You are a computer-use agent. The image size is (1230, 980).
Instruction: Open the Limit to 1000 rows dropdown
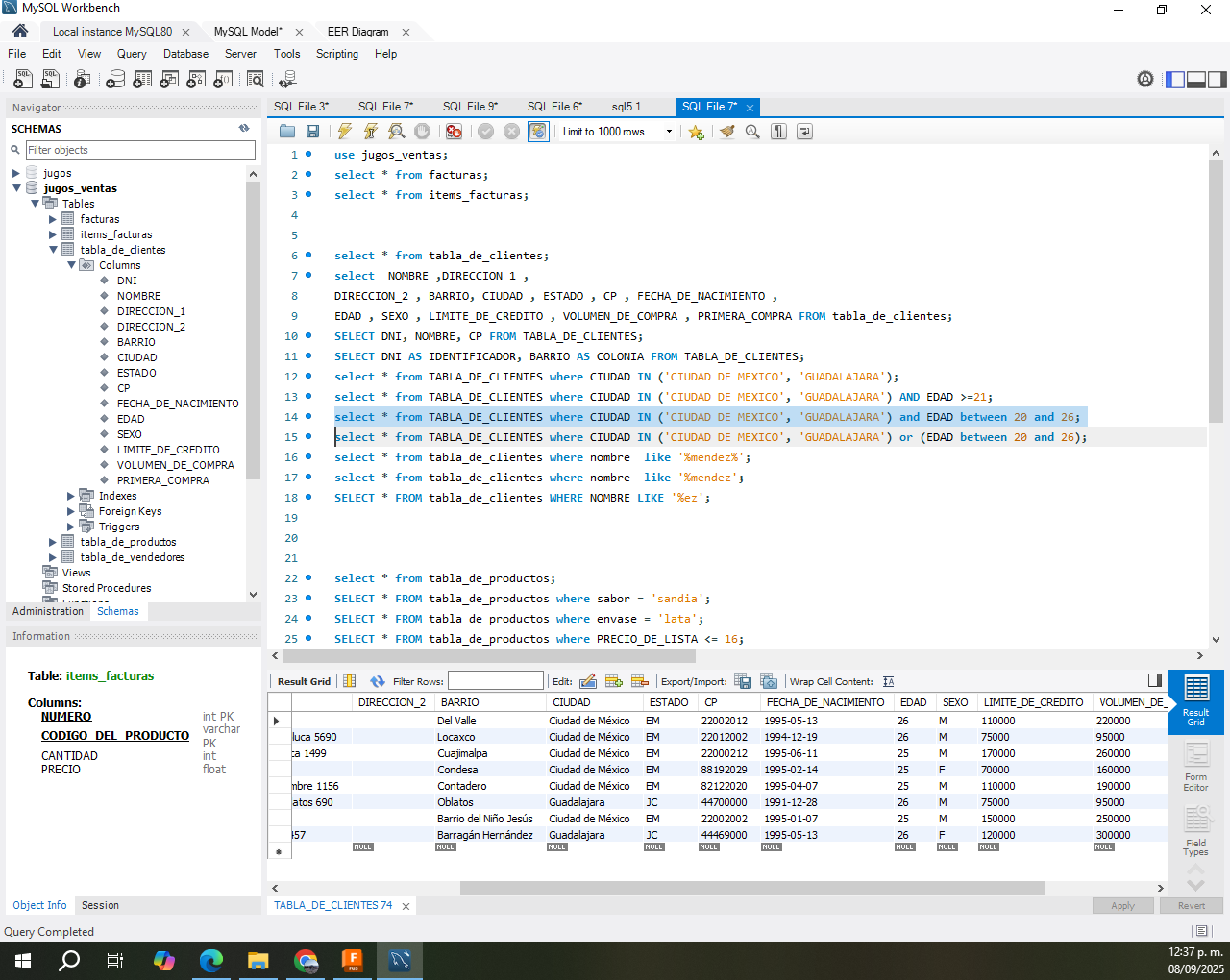click(618, 132)
